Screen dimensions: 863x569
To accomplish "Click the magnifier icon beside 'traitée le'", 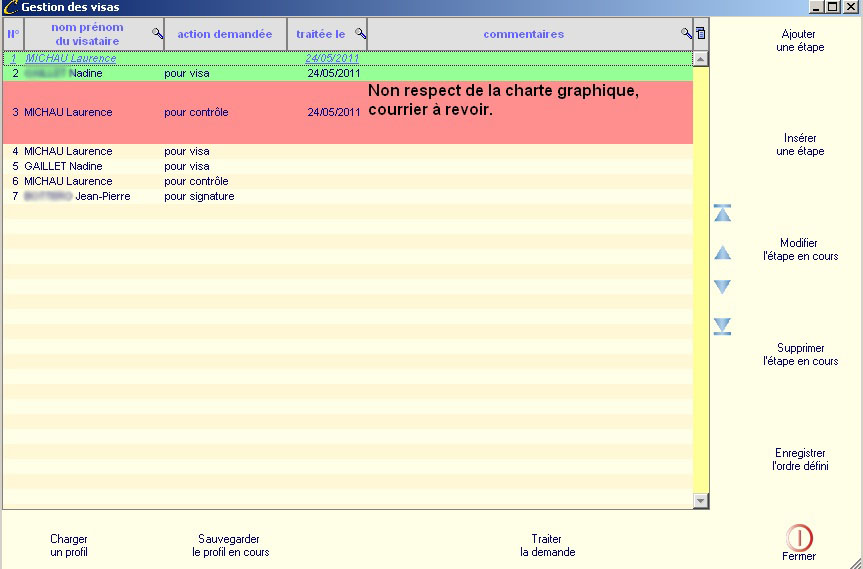I will (x=360, y=34).
